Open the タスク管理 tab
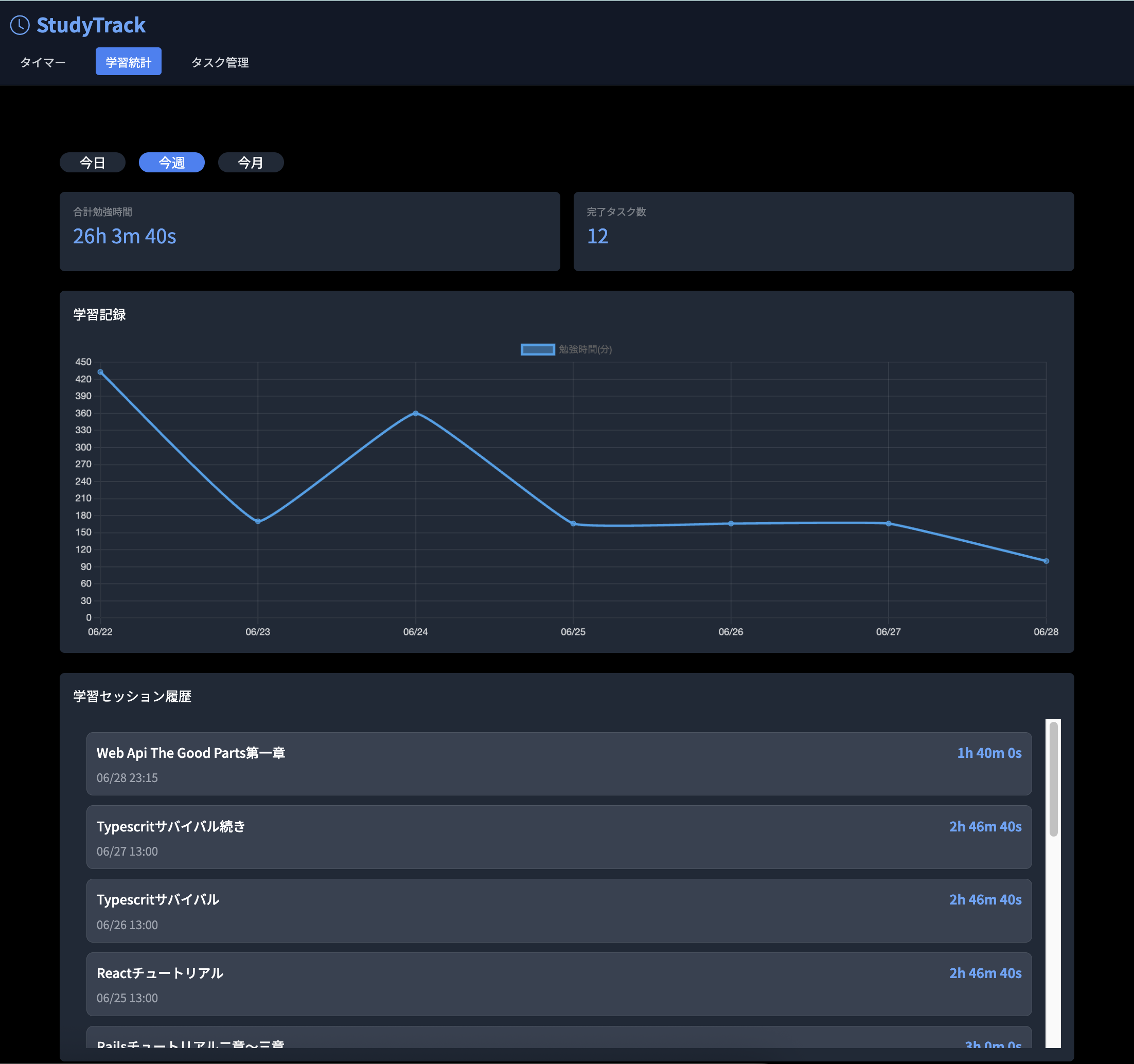This screenshot has width=1134, height=1064. 220,62
